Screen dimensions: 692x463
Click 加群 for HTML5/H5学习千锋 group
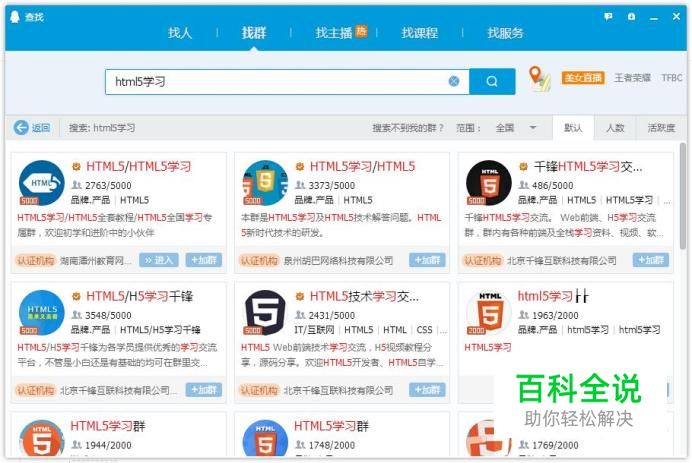point(203,390)
